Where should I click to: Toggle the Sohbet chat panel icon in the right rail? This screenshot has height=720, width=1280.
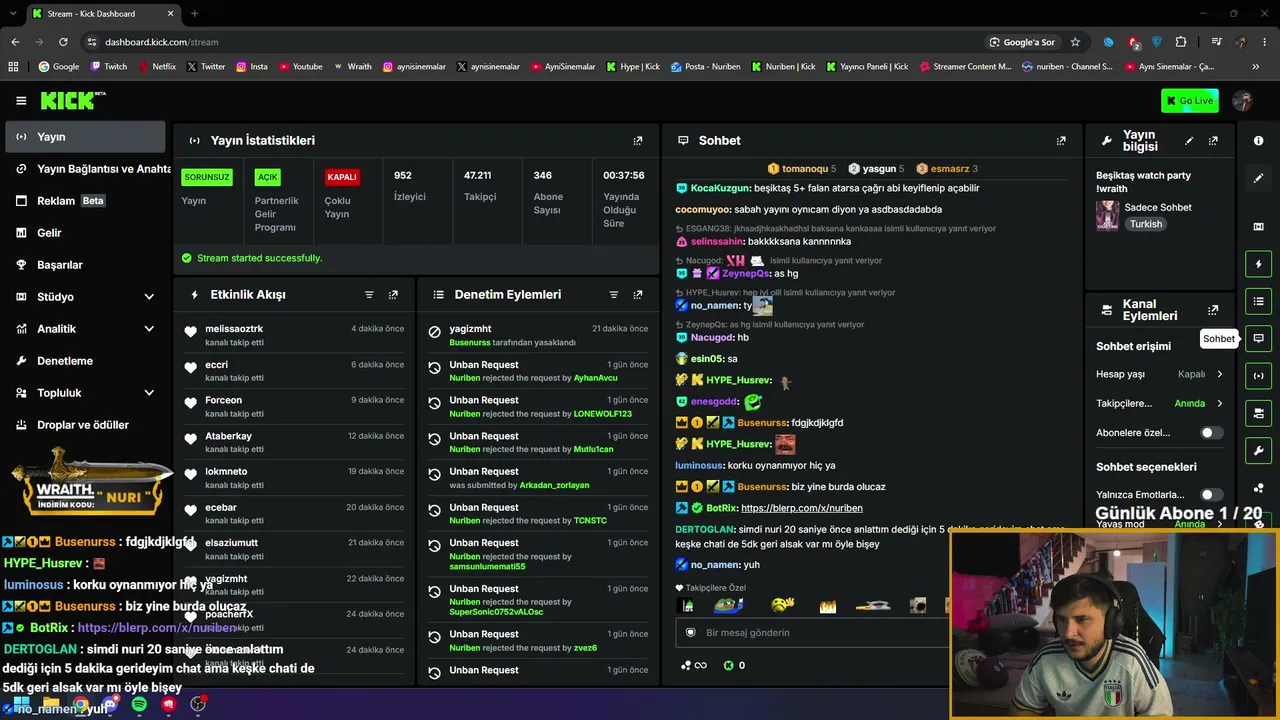tap(1258, 338)
